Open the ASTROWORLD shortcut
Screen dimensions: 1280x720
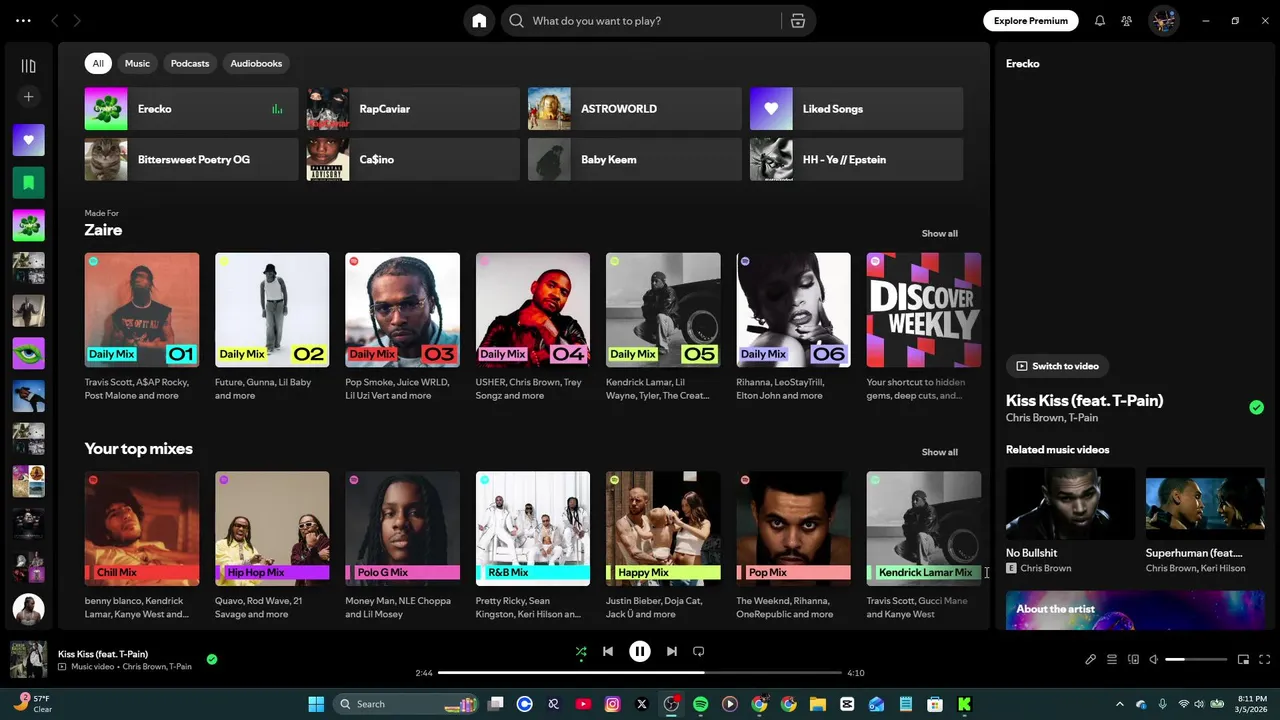635,109
